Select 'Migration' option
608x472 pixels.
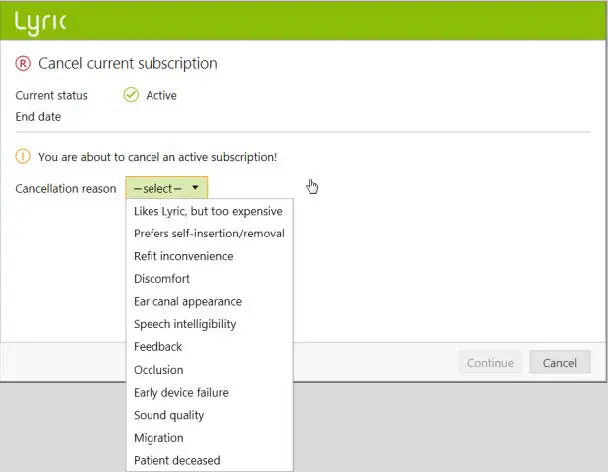coord(209,437)
